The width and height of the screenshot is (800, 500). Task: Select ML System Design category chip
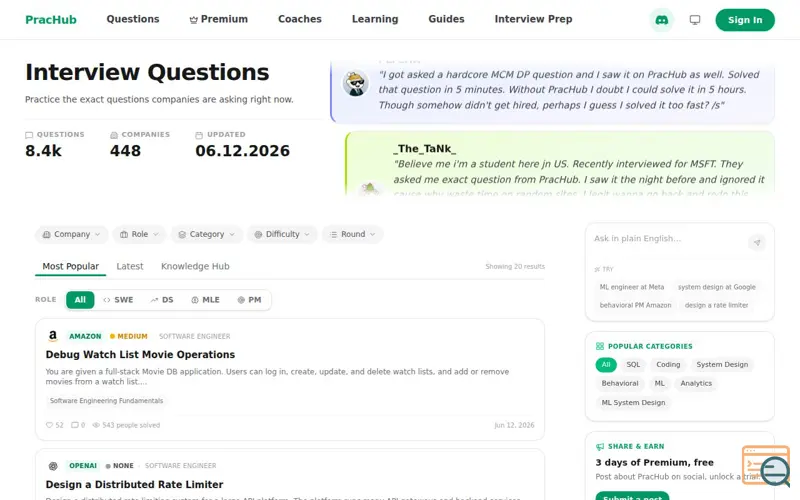click(633, 403)
